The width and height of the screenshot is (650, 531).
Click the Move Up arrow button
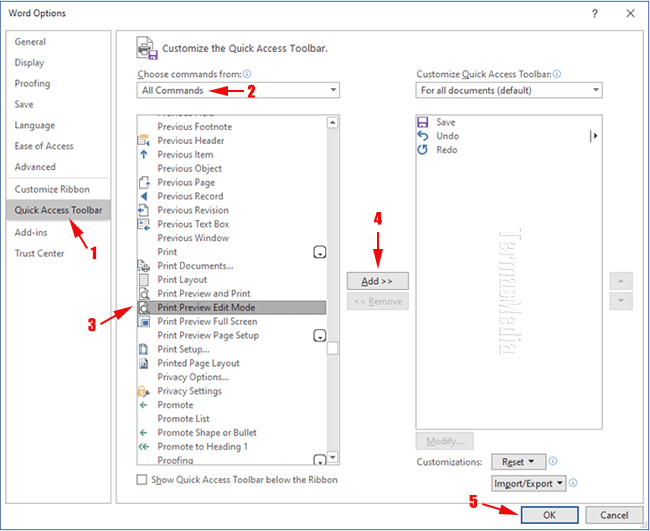pyautogui.click(x=621, y=281)
